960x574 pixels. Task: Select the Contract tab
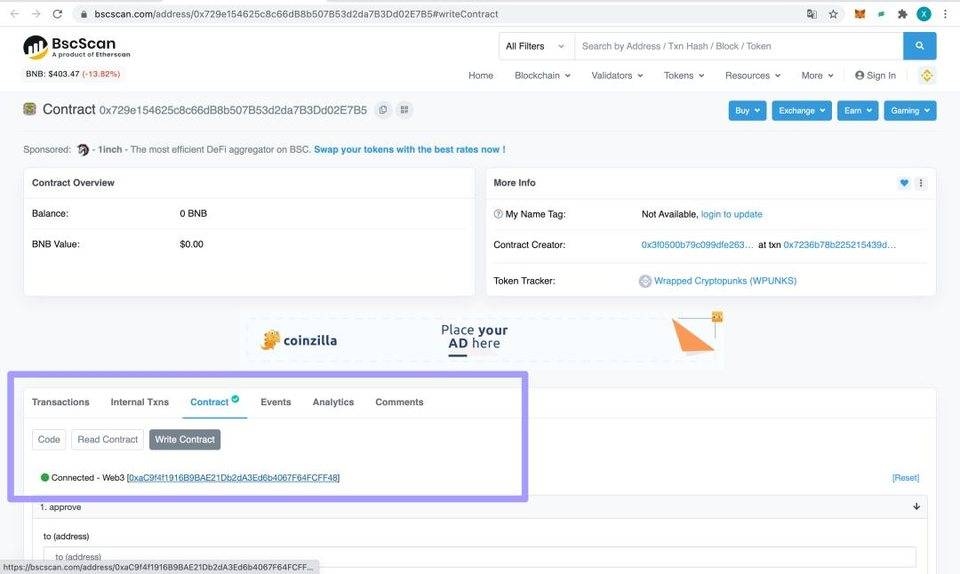pos(214,402)
